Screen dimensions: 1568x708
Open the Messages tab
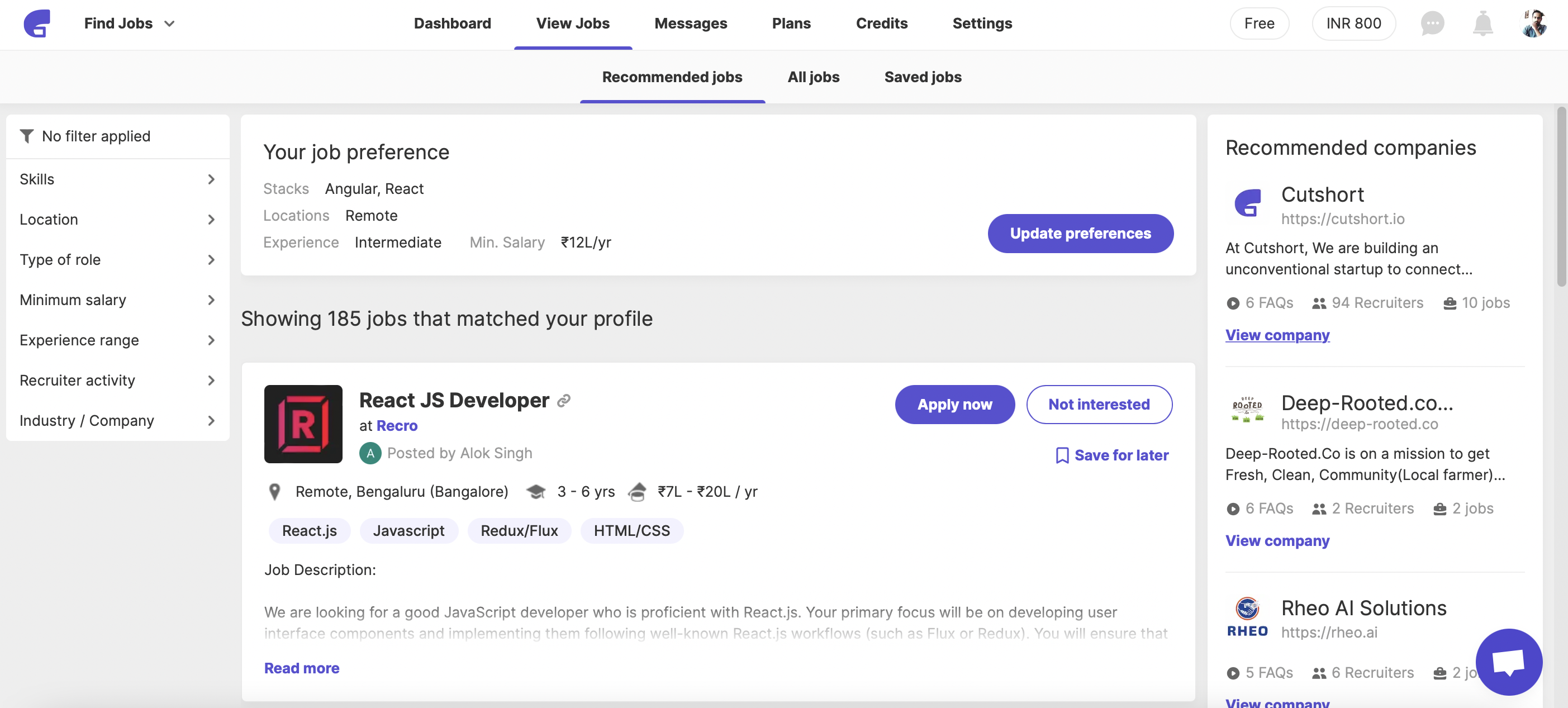click(691, 23)
